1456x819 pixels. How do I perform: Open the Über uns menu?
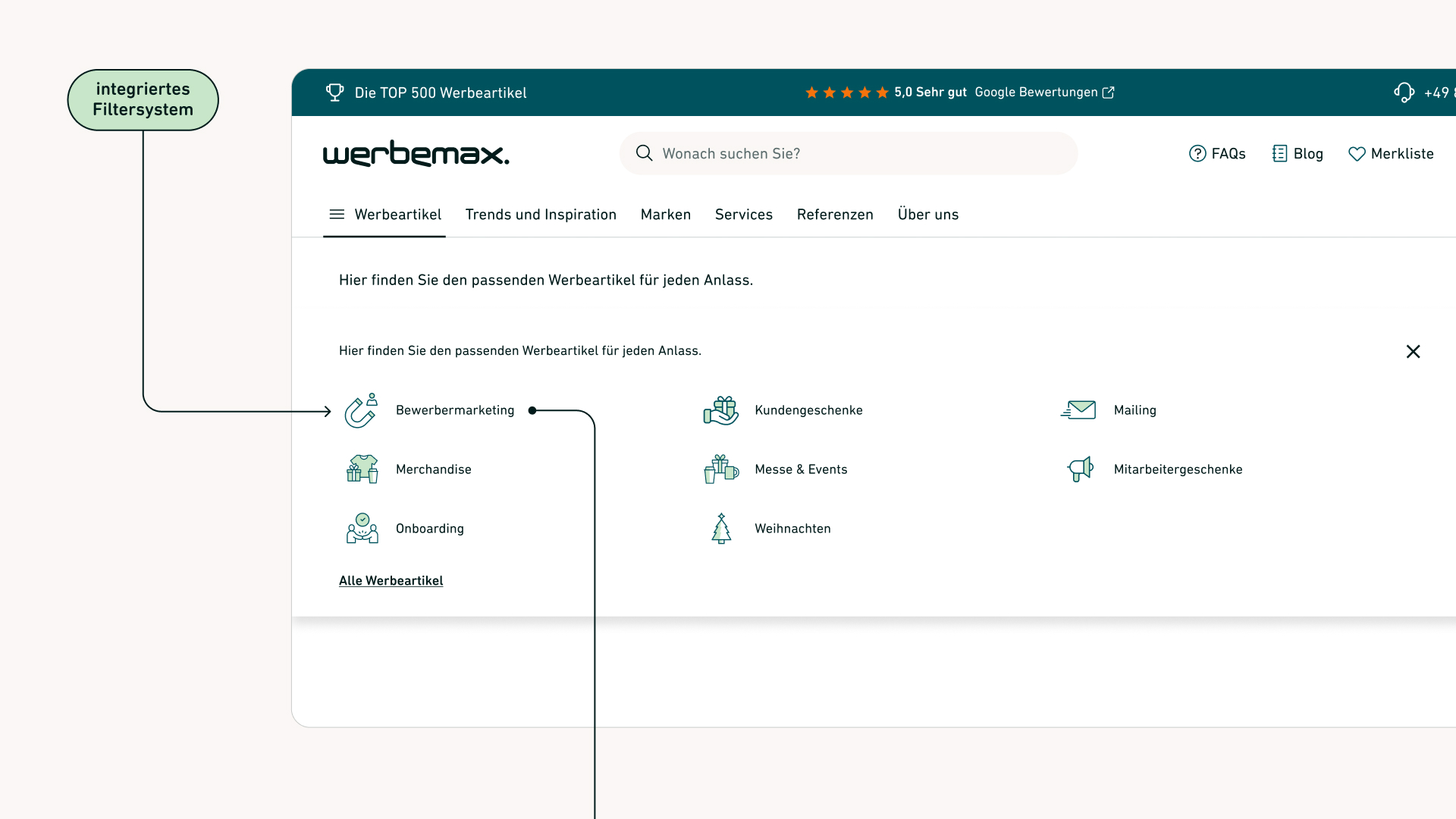pyautogui.click(x=928, y=215)
